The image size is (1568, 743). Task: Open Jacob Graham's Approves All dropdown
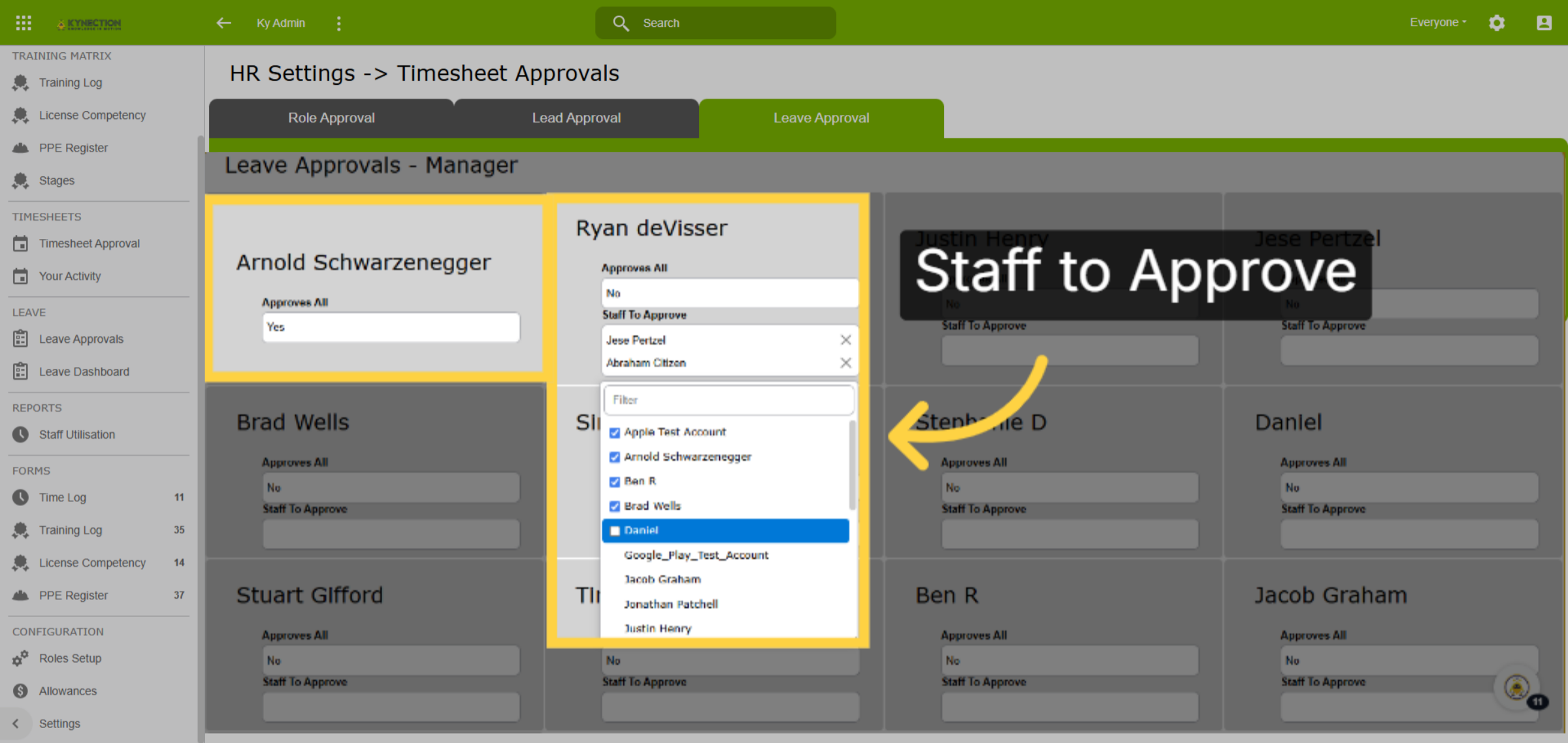coord(1409,661)
